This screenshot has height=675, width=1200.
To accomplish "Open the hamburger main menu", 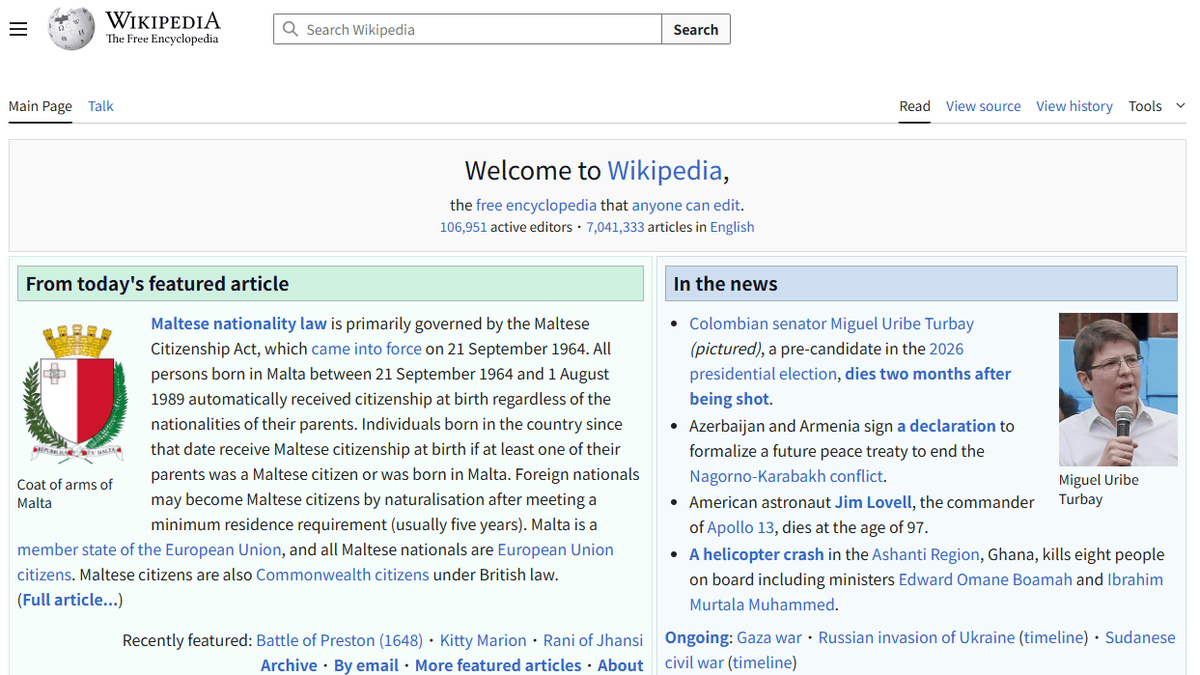I will point(18,29).
